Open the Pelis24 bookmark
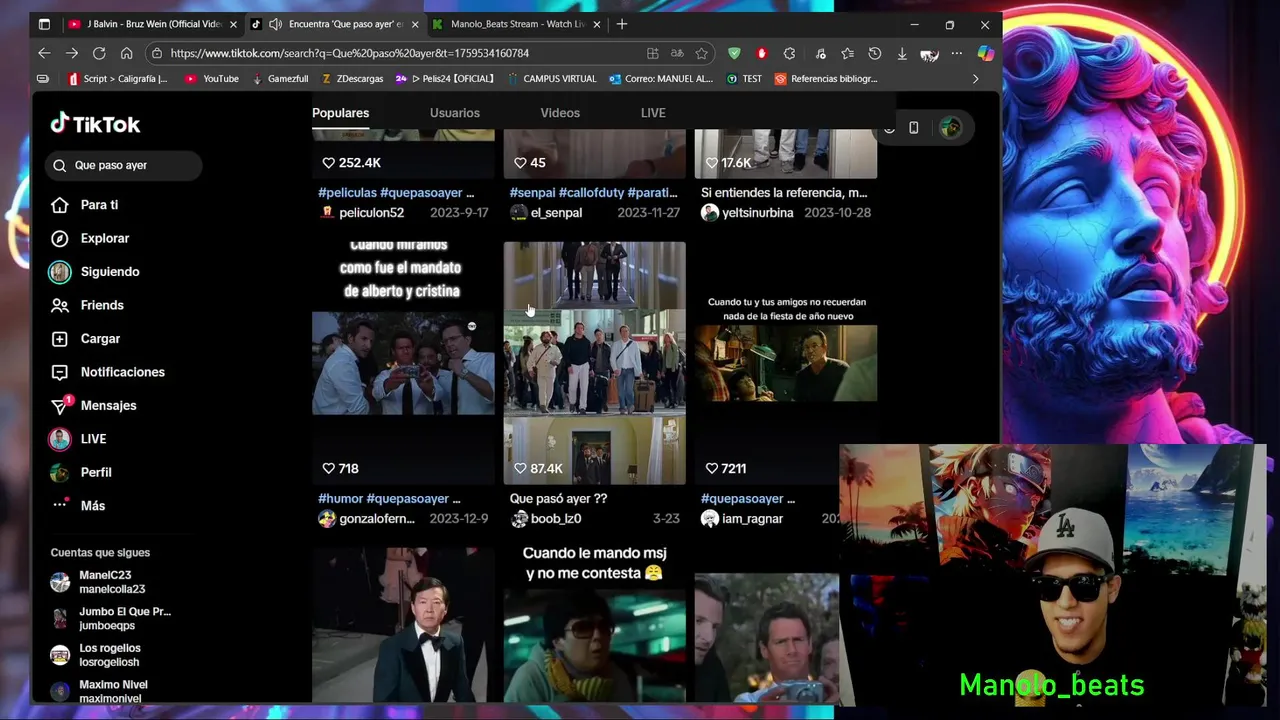1280x720 pixels. click(x=445, y=79)
